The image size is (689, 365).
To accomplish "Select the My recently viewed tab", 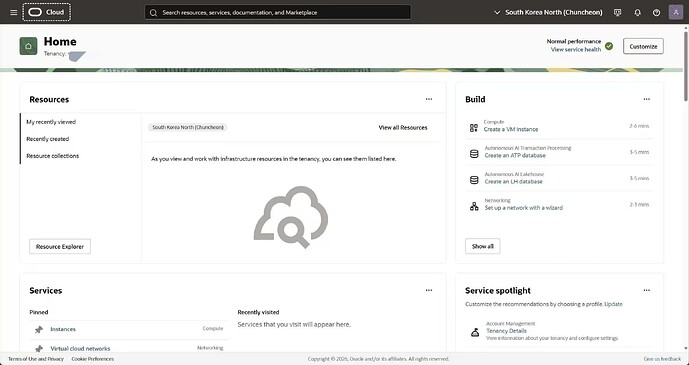I will 51,122.
